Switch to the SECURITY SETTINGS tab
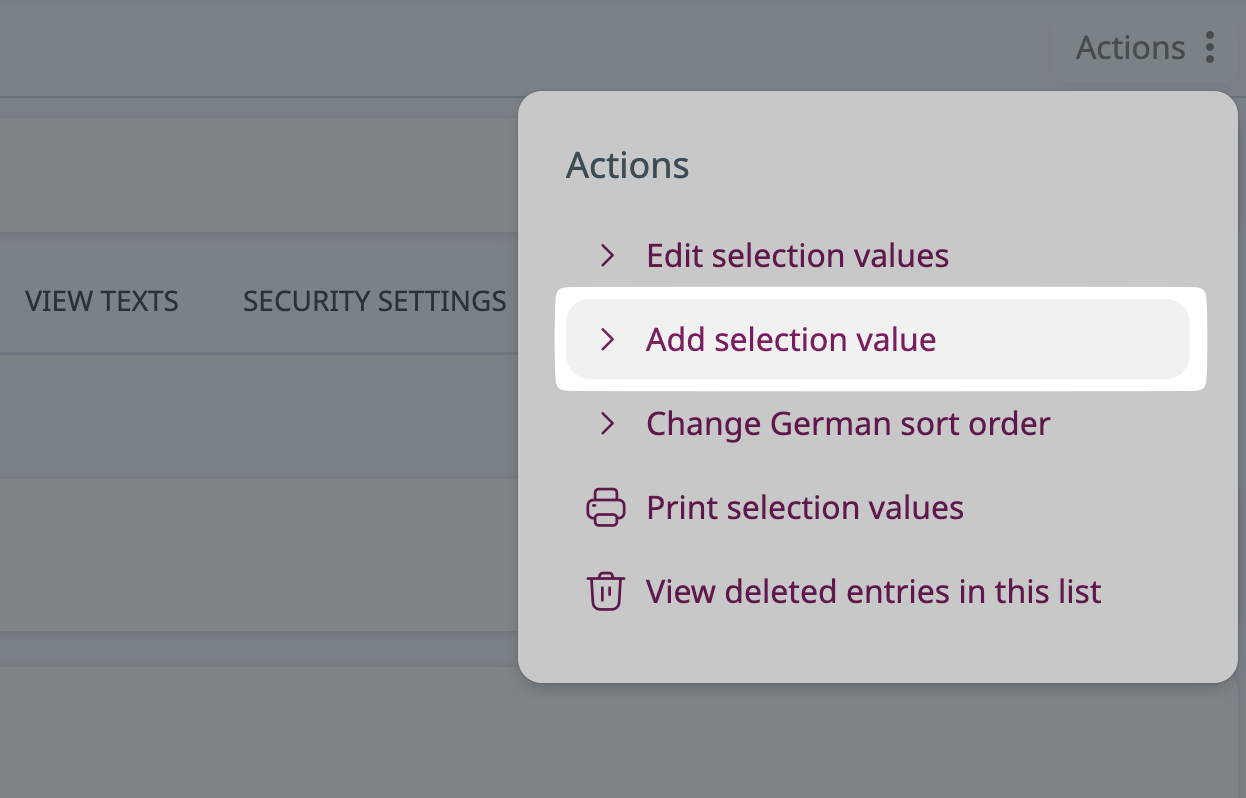 click(x=375, y=301)
